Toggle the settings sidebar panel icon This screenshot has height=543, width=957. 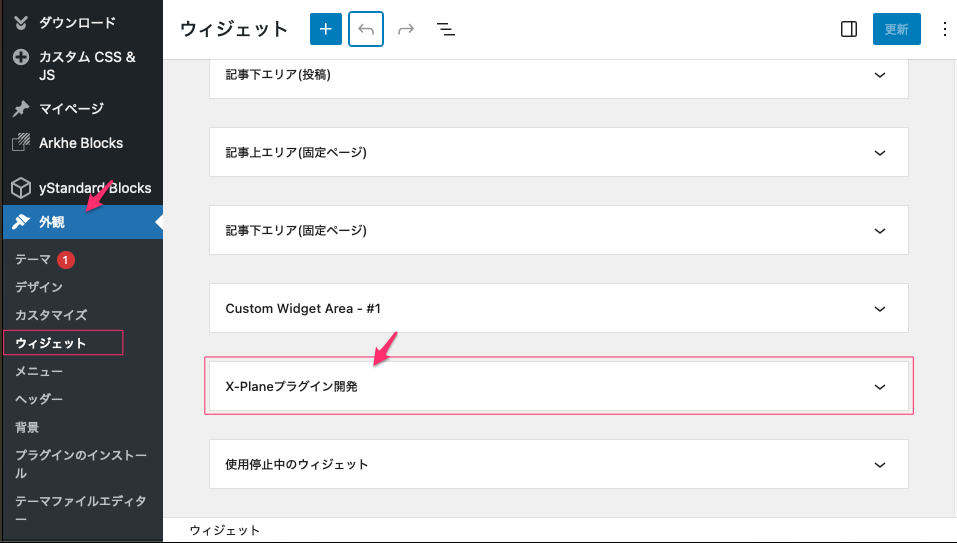[848, 29]
